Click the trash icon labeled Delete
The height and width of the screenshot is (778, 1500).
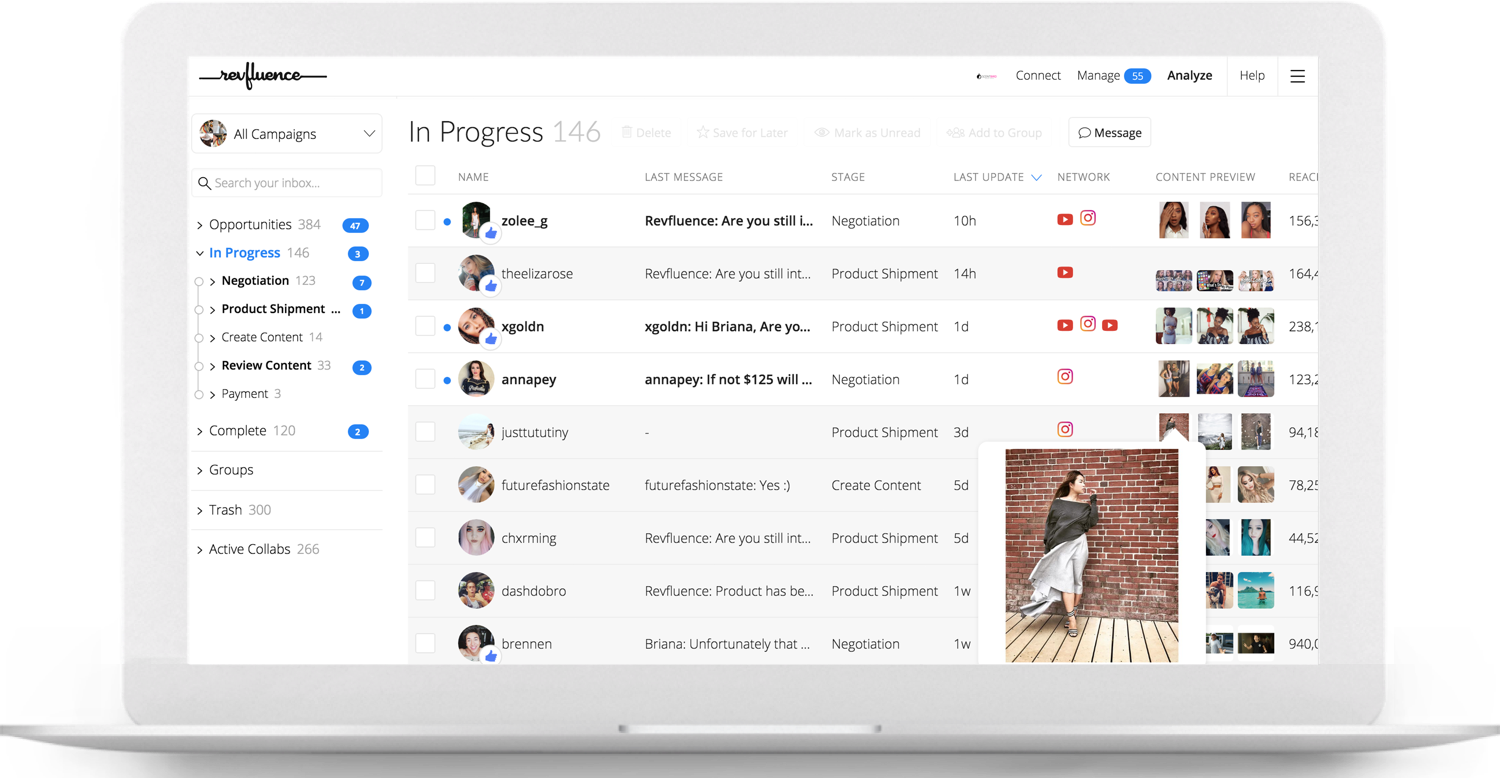627,133
